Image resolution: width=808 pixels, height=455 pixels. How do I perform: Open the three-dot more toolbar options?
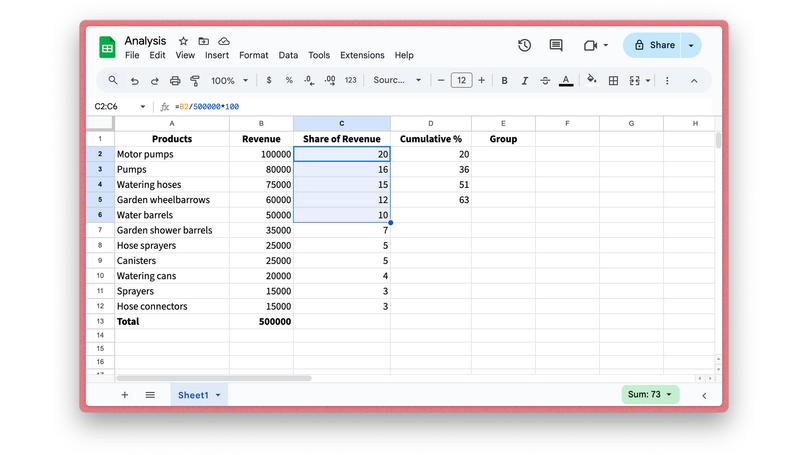pyautogui.click(x=667, y=81)
